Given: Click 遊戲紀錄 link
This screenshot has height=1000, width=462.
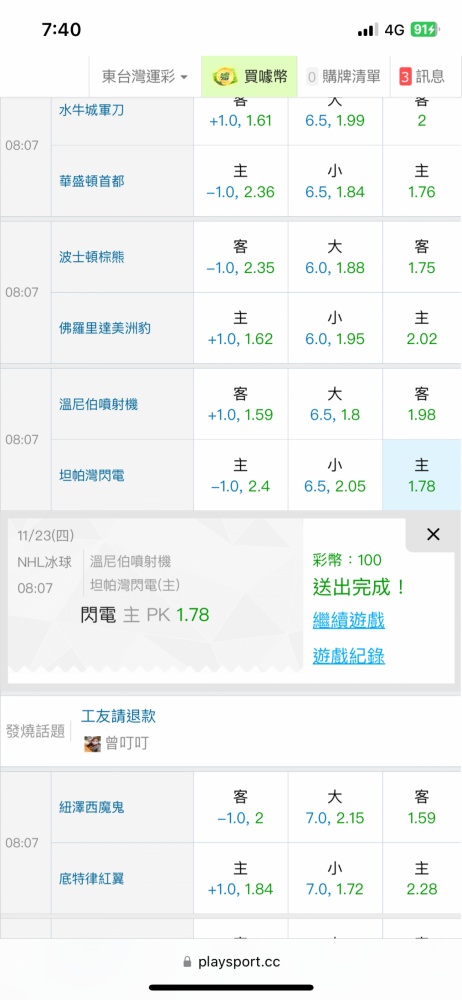Looking at the screenshot, I should (x=348, y=655).
